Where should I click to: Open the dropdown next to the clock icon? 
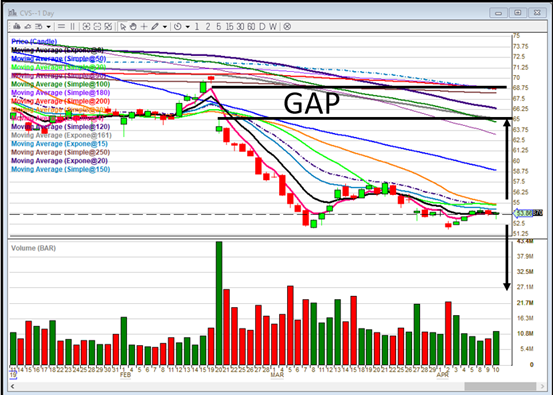188,27
